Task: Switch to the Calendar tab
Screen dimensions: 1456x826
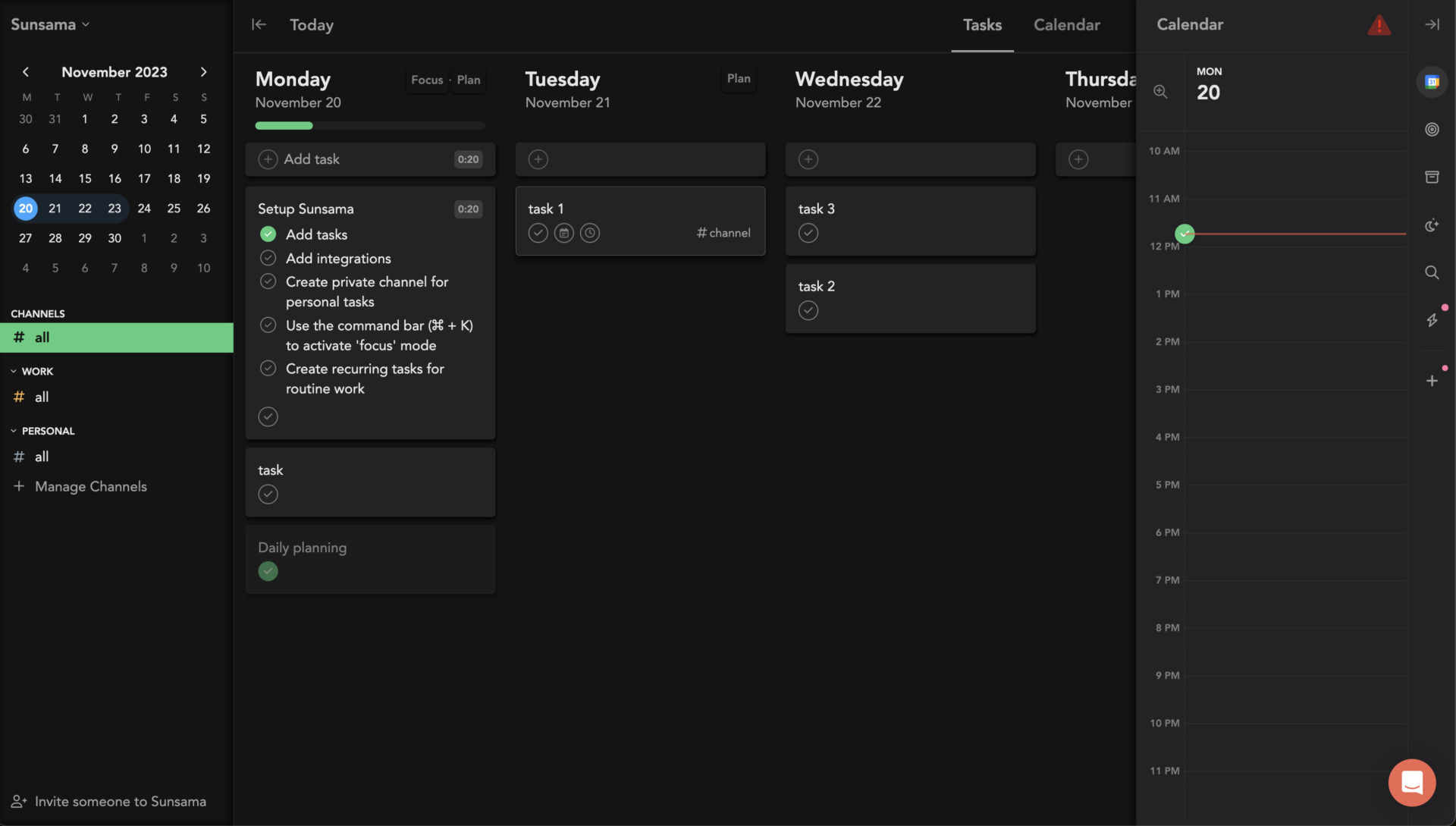Action: tap(1066, 25)
